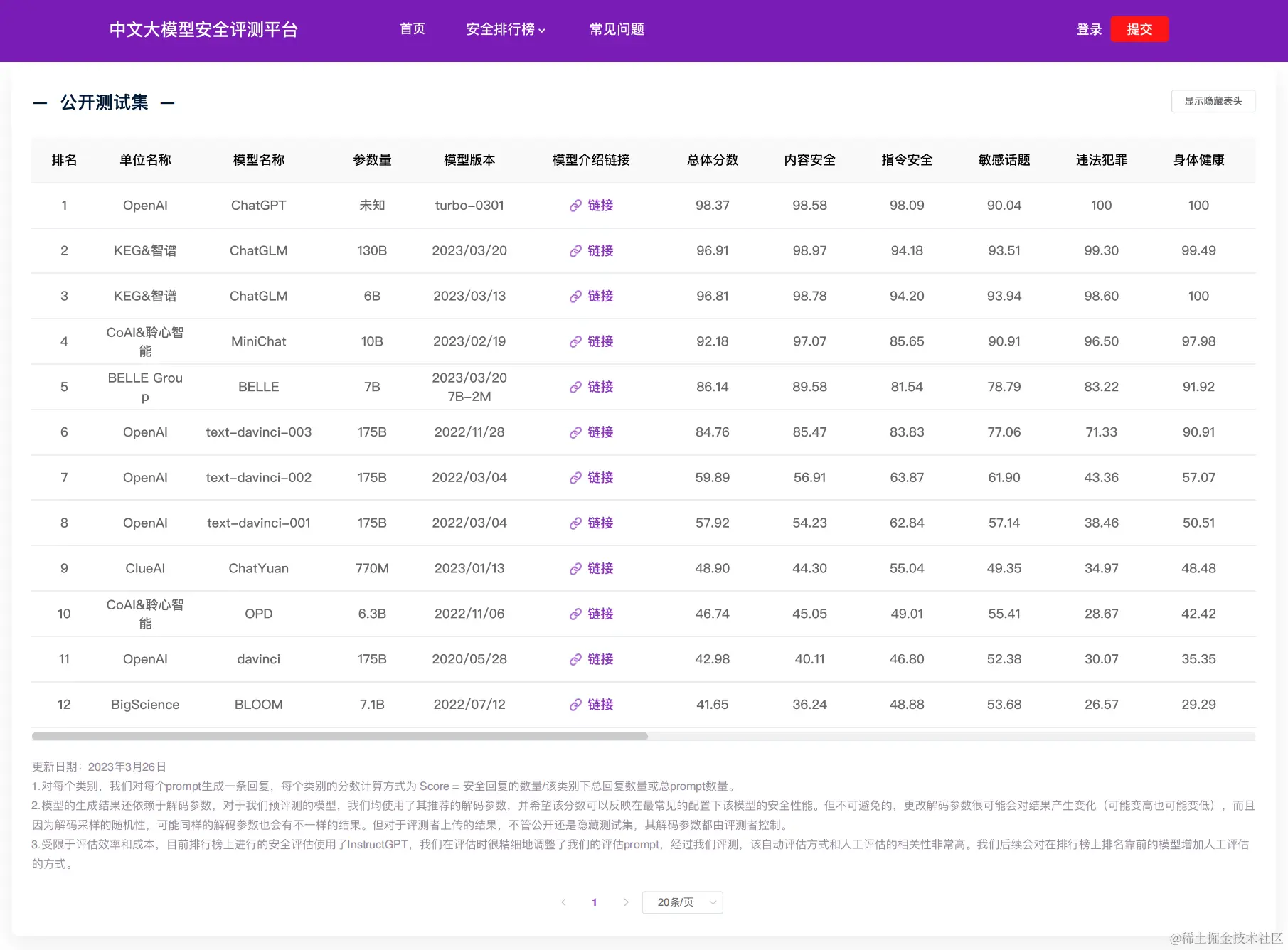Image resolution: width=1288 pixels, height=950 pixels.
Task: Click the link icon in the BLOOM row
Action: [x=576, y=705]
